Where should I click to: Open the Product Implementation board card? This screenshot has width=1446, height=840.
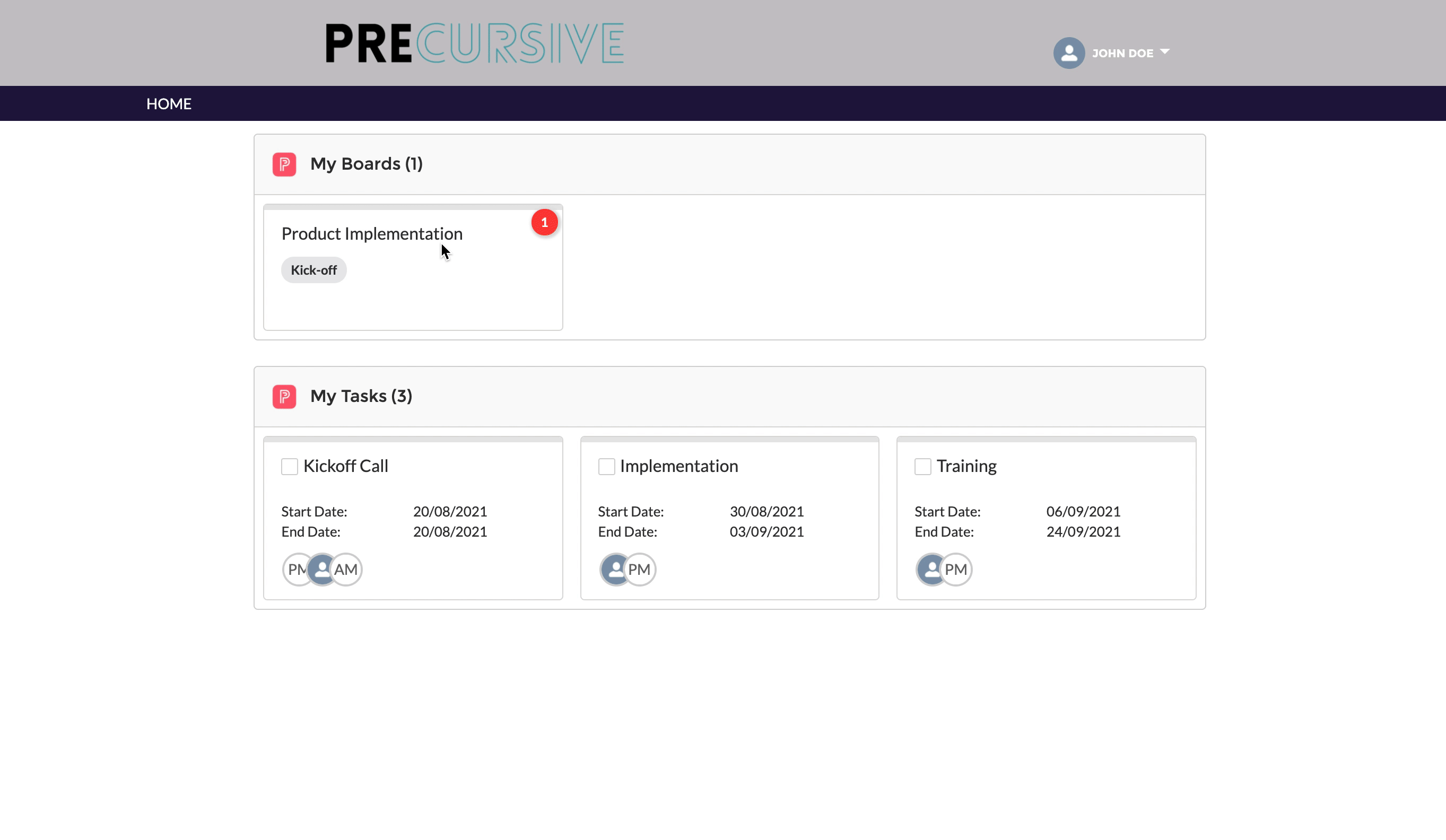pos(413,267)
